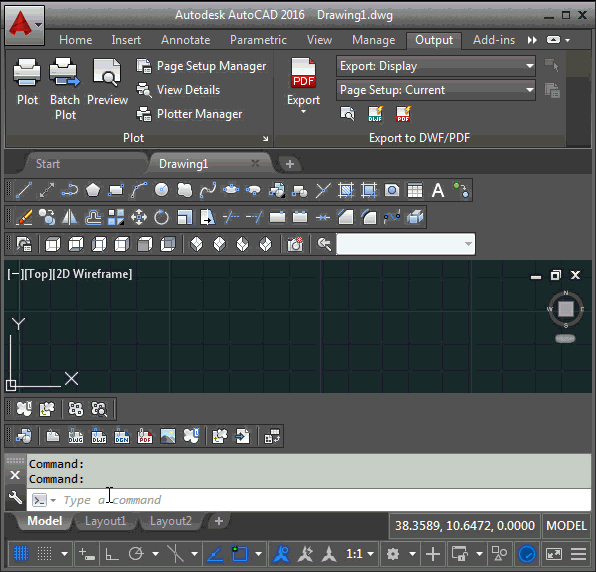Open the Export: Display dropdown
Viewport: 596px width, 572px height.
(x=436, y=66)
